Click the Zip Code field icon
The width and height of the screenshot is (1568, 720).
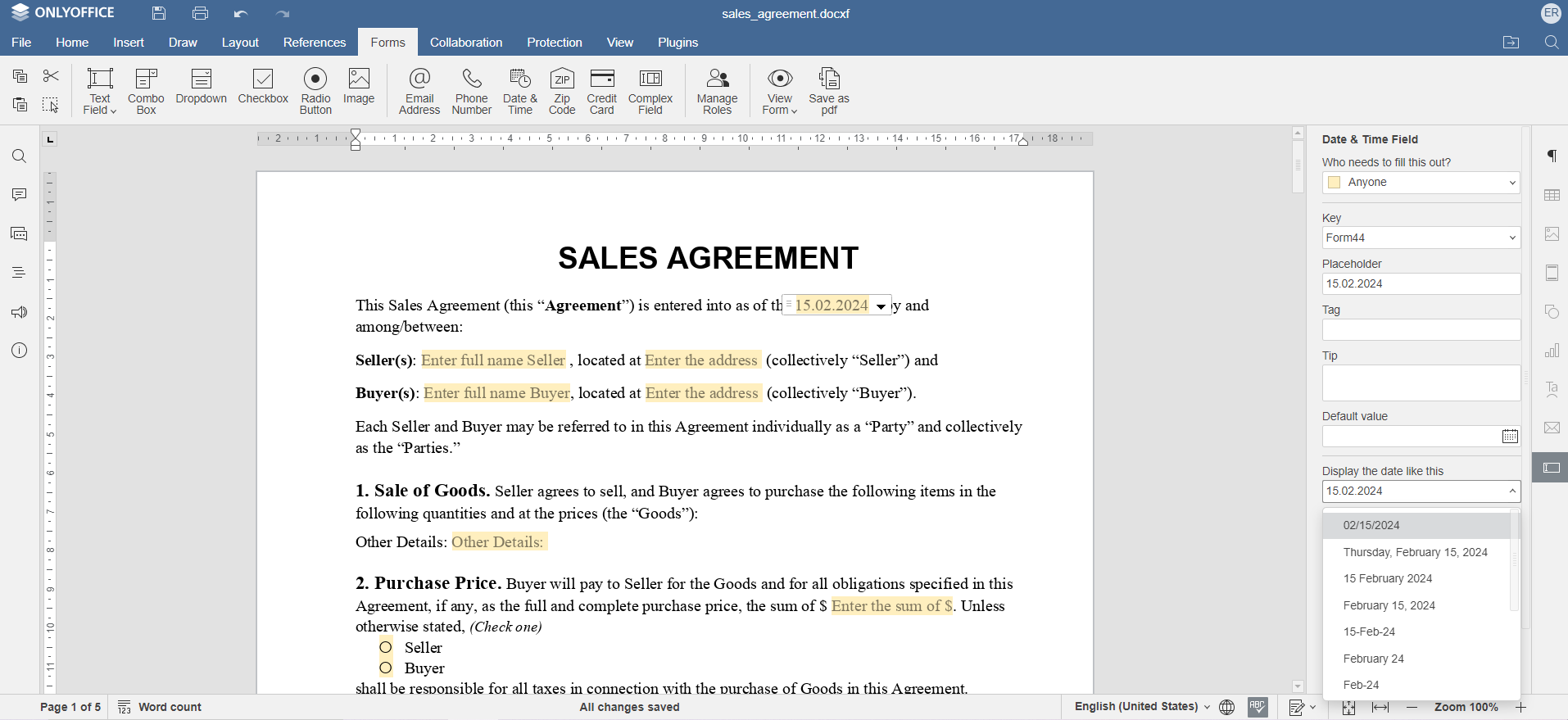coord(561,90)
